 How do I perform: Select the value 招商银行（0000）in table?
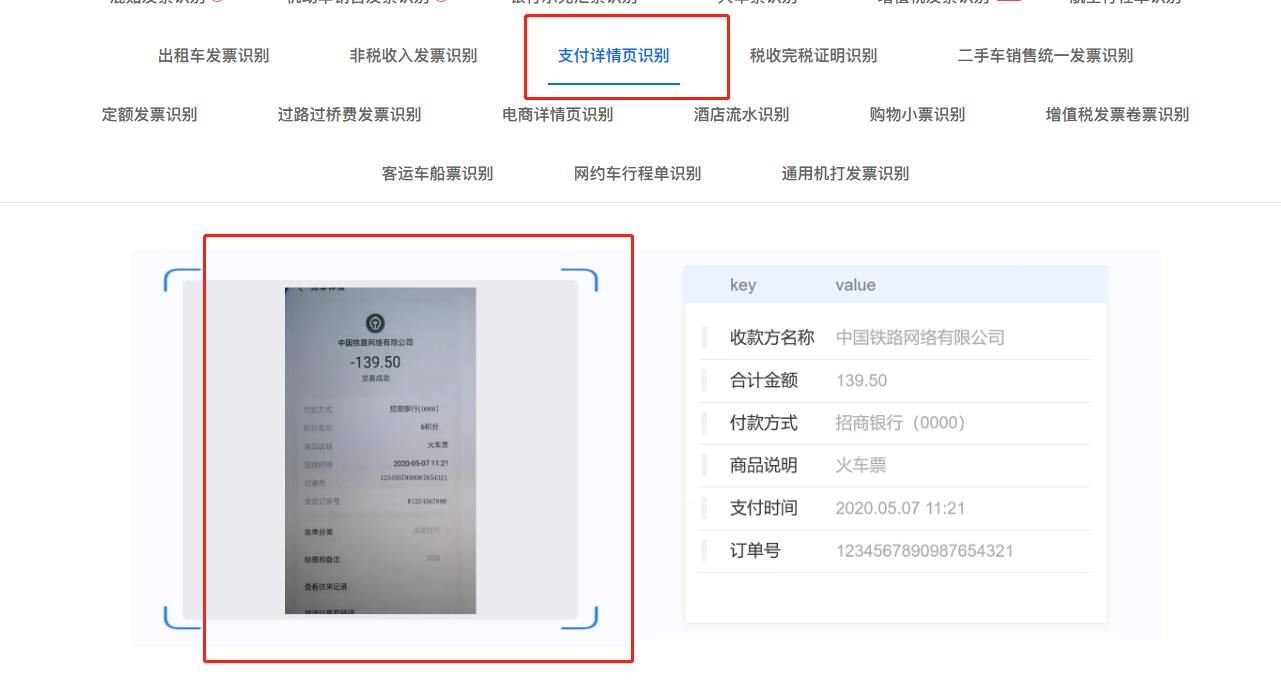click(x=903, y=423)
